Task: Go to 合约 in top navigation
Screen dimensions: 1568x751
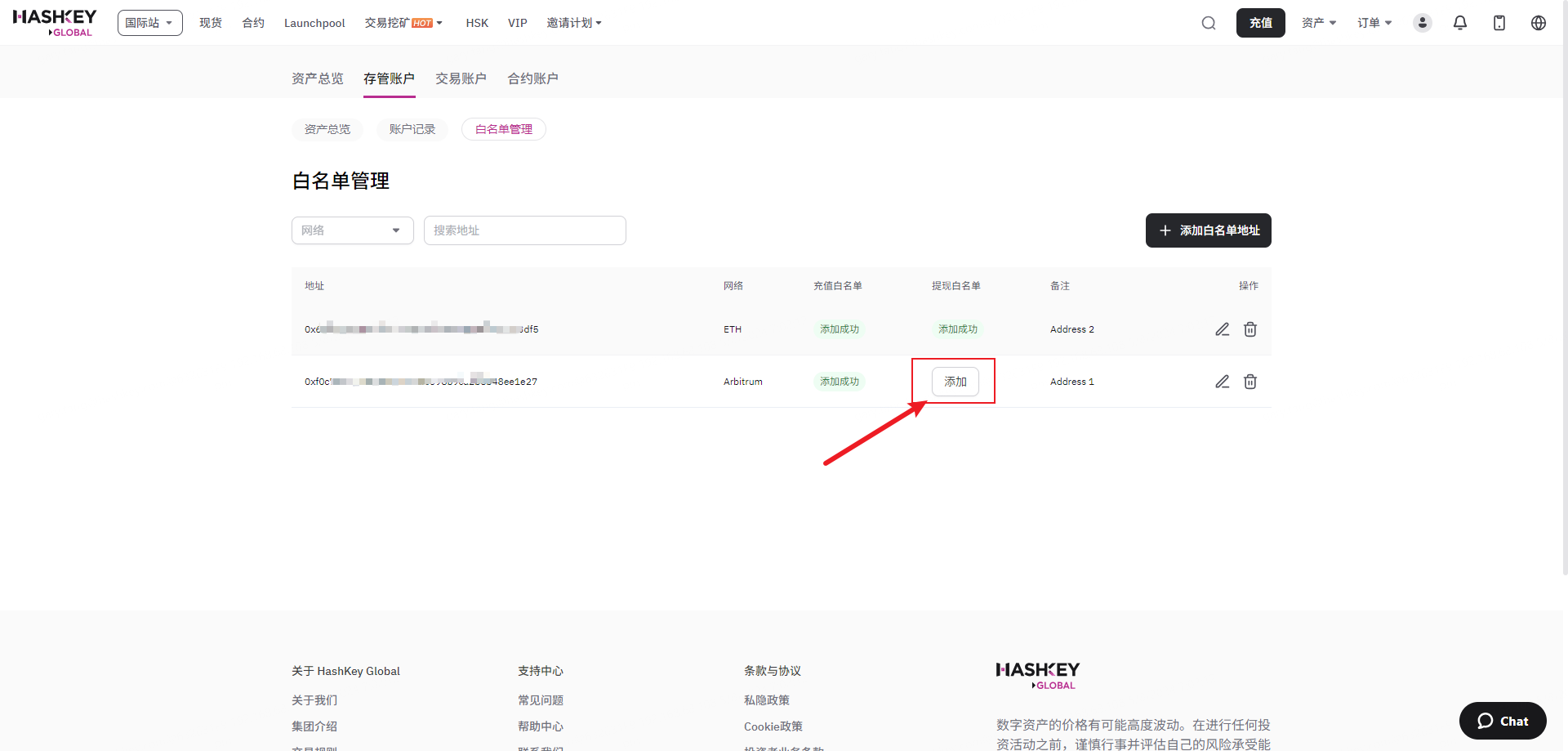Action: point(253,23)
